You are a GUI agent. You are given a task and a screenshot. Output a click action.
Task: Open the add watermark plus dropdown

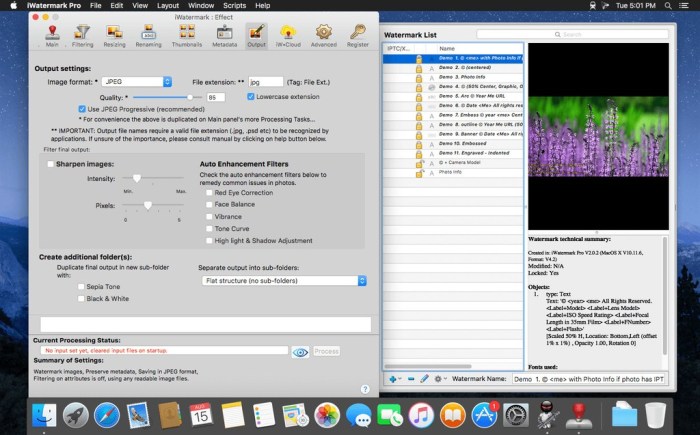pyautogui.click(x=396, y=379)
